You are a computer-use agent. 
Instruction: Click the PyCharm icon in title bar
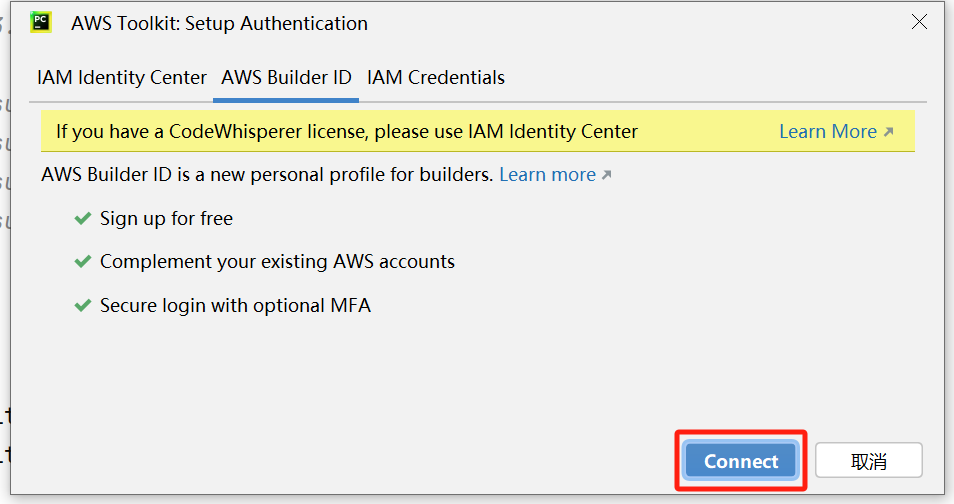pyautogui.click(x=41, y=22)
